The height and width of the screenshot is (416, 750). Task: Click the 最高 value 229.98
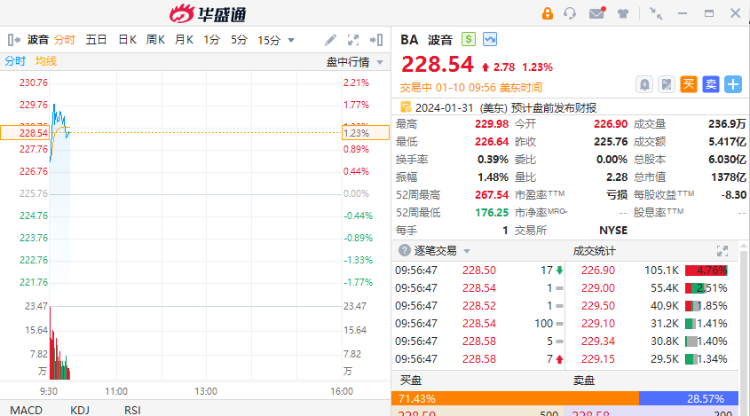pos(492,124)
